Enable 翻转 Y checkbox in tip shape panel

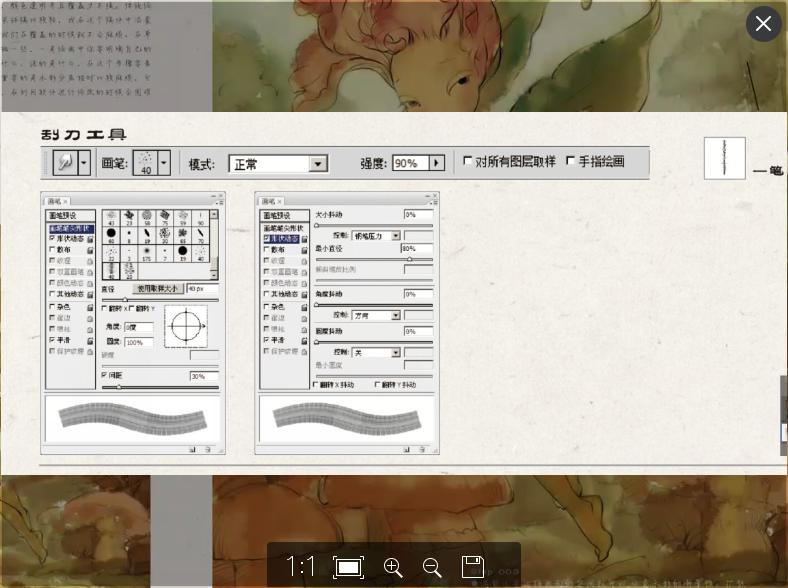coord(132,308)
